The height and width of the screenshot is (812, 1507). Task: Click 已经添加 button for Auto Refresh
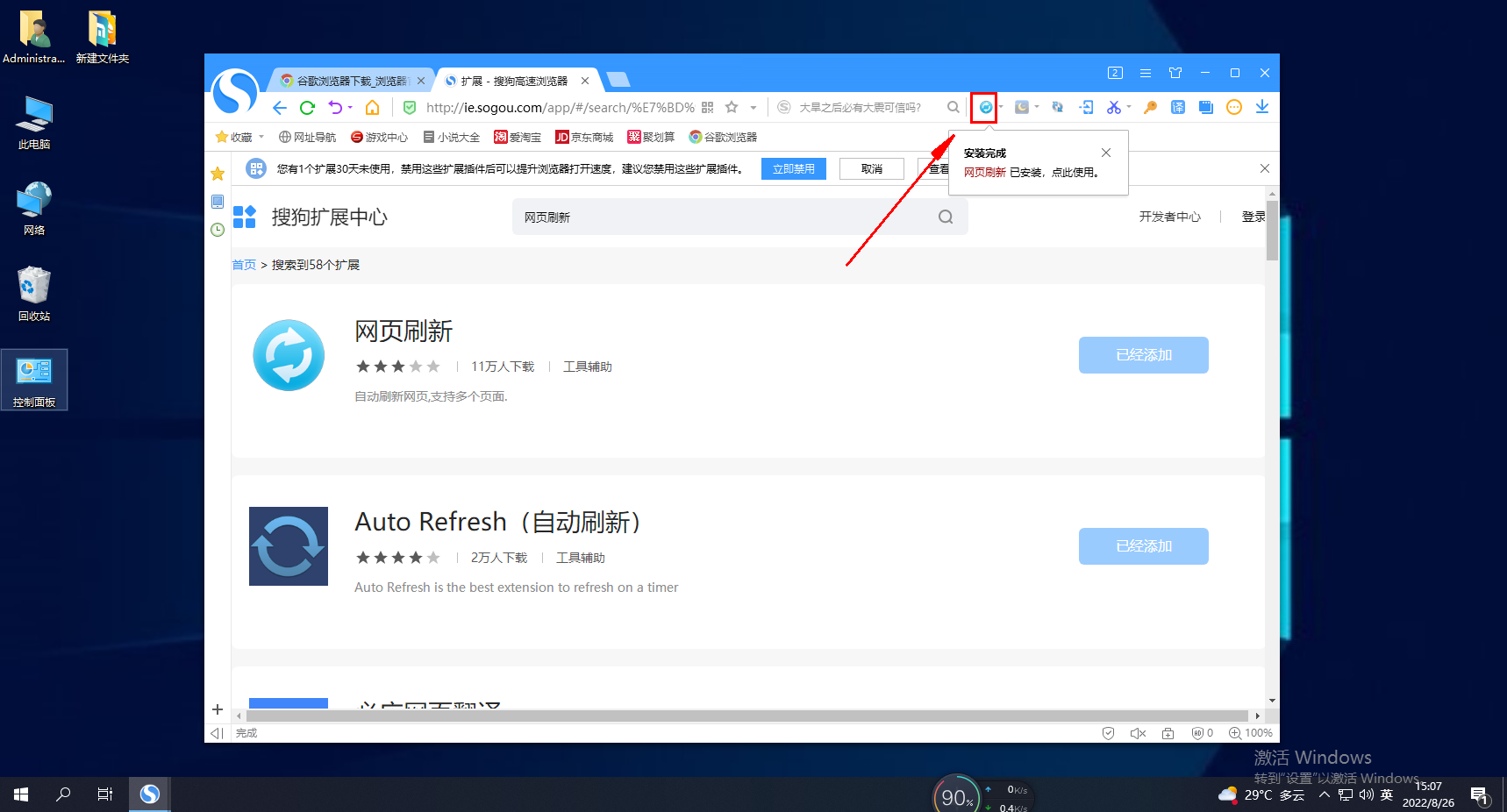coord(1144,546)
